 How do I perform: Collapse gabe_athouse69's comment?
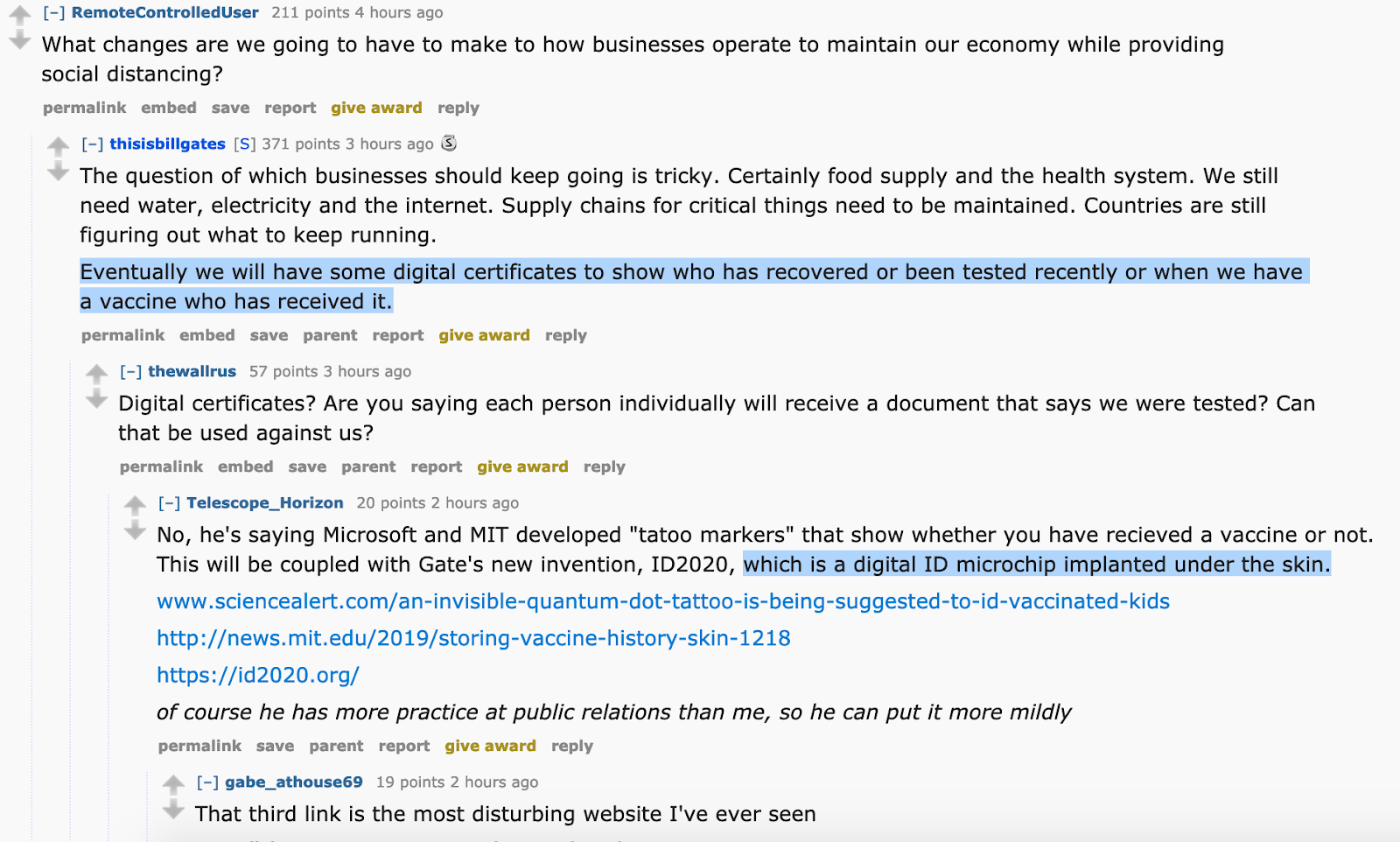208,782
